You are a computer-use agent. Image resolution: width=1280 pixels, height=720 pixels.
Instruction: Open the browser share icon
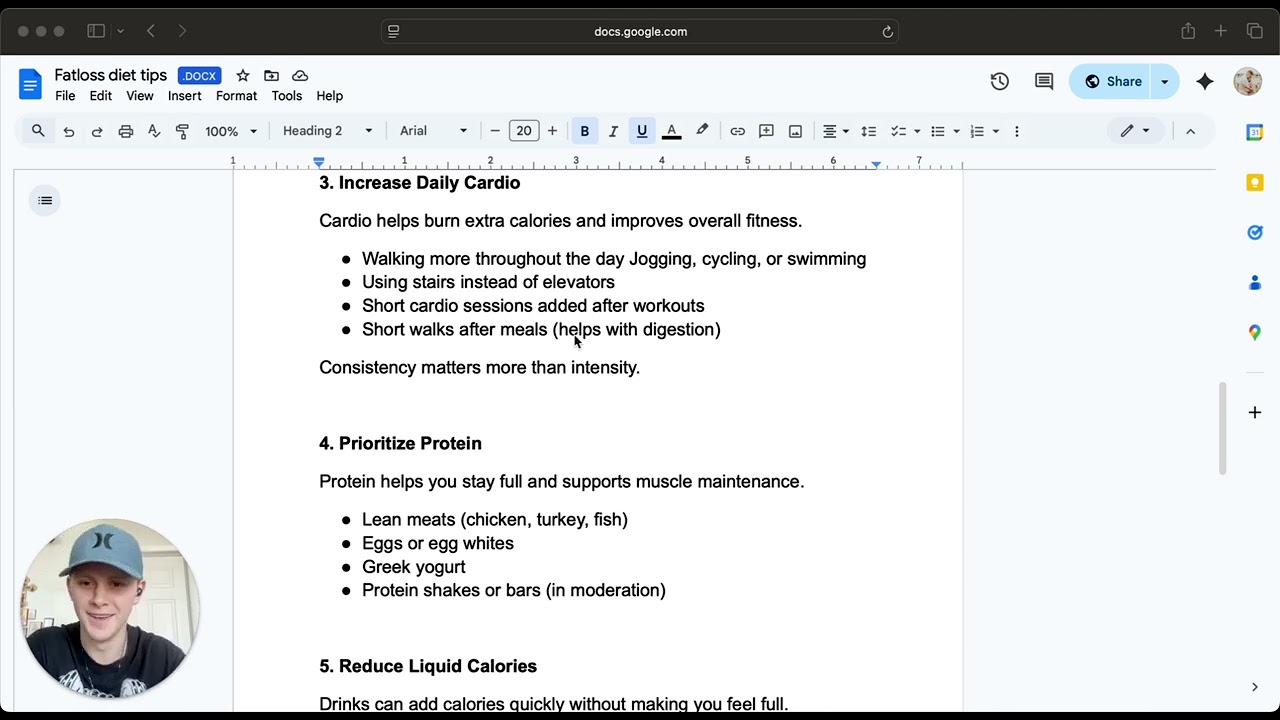coord(1188,31)
